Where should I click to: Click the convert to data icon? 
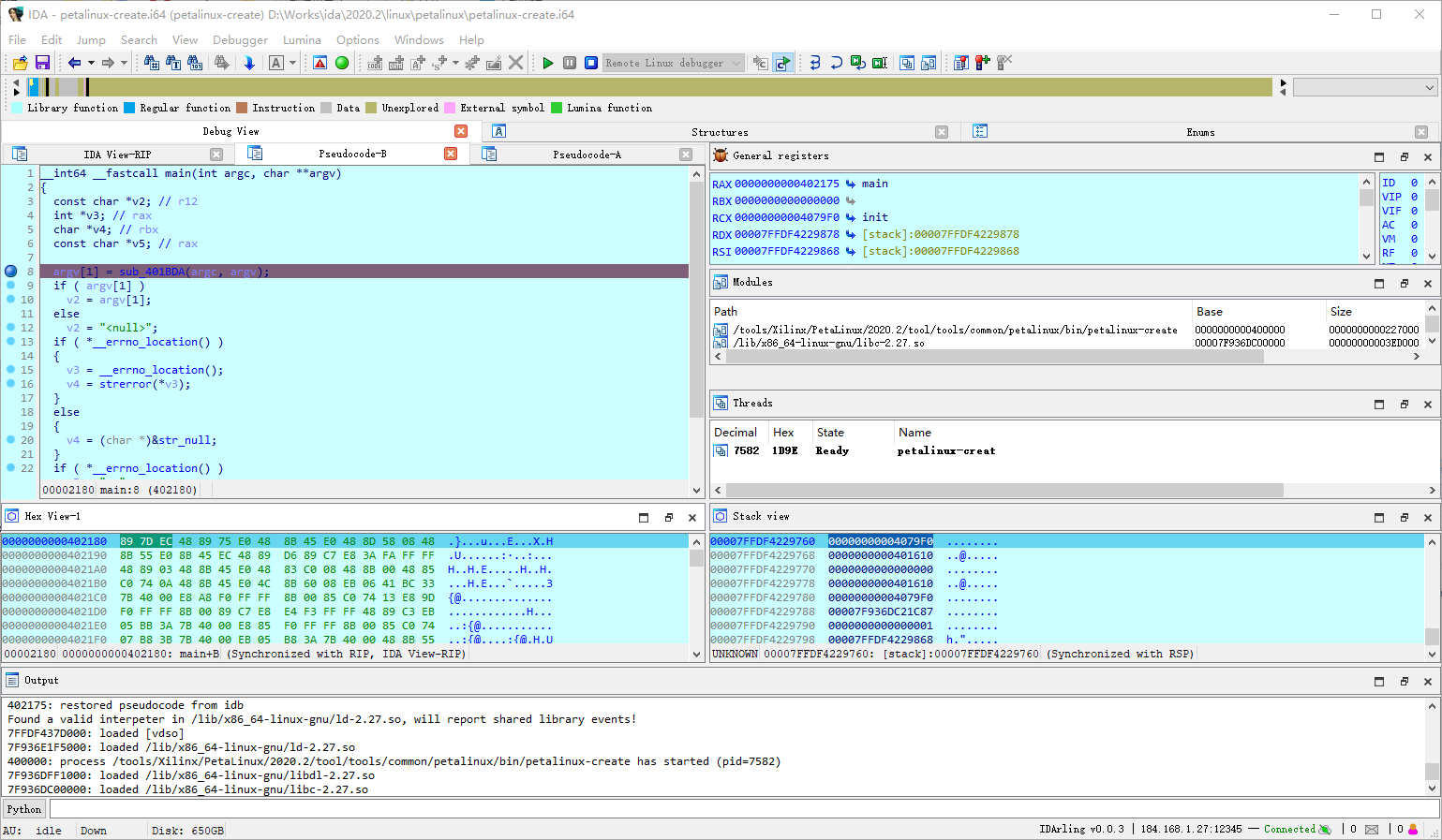pos(396,63)
